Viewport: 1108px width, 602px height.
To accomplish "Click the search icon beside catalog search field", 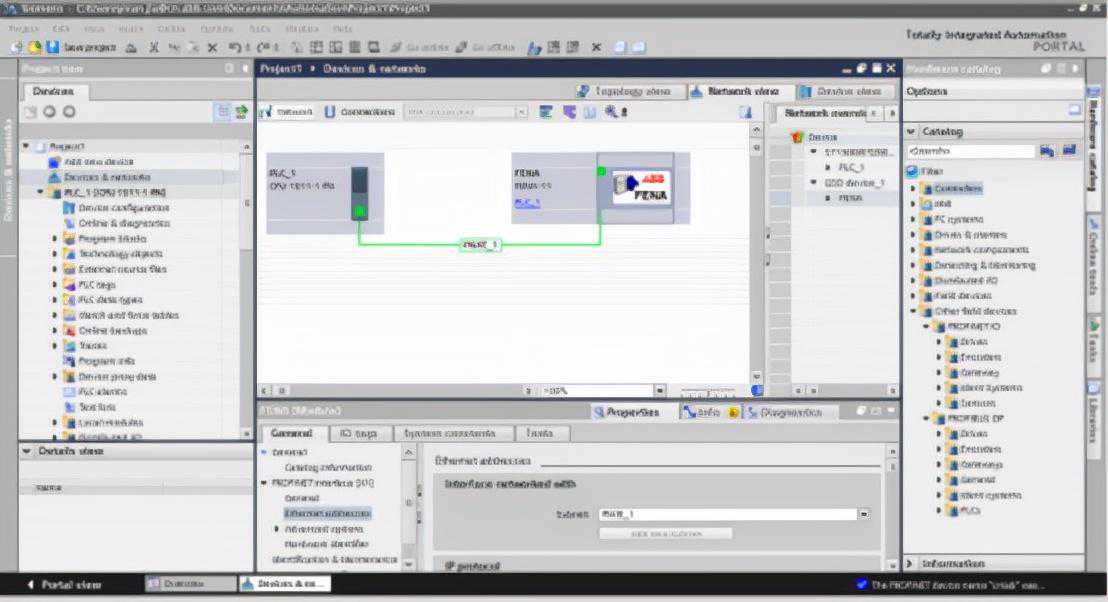I will tap(1048, 152).
